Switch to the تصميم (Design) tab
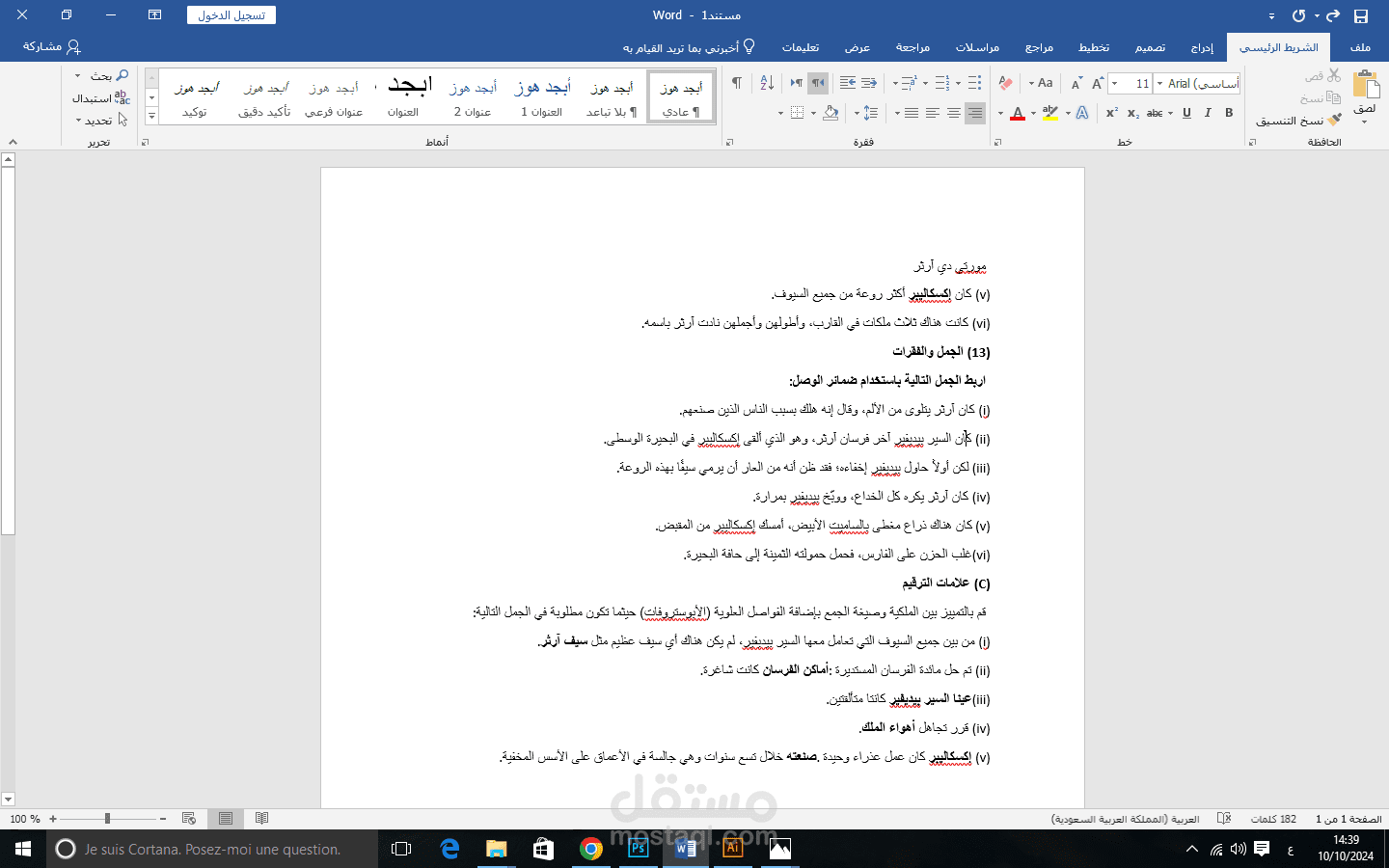 click(x=1150, y=47)
